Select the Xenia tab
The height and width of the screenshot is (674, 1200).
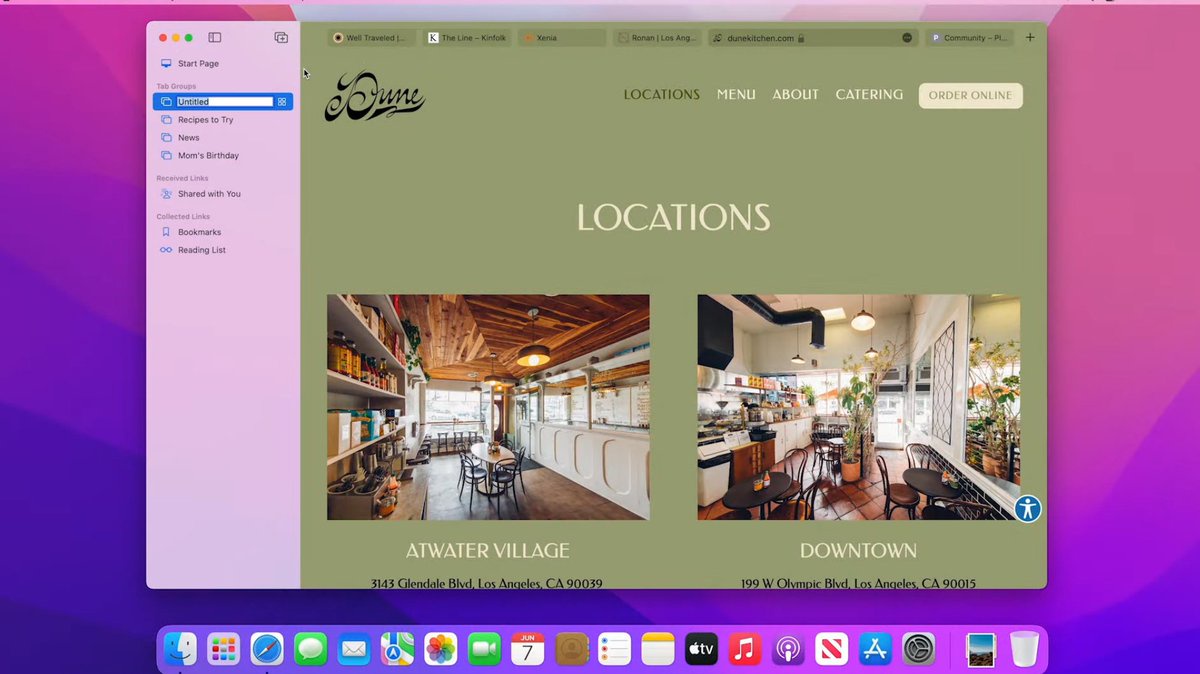point(562,38)
